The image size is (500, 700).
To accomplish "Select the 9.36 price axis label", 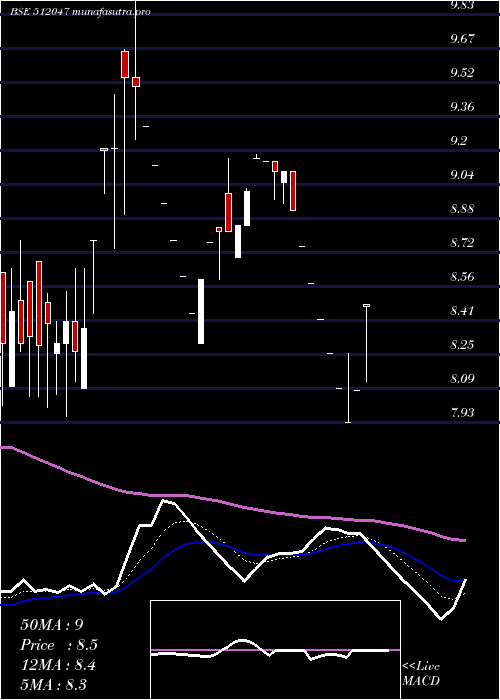I will (x=462, y=106).
